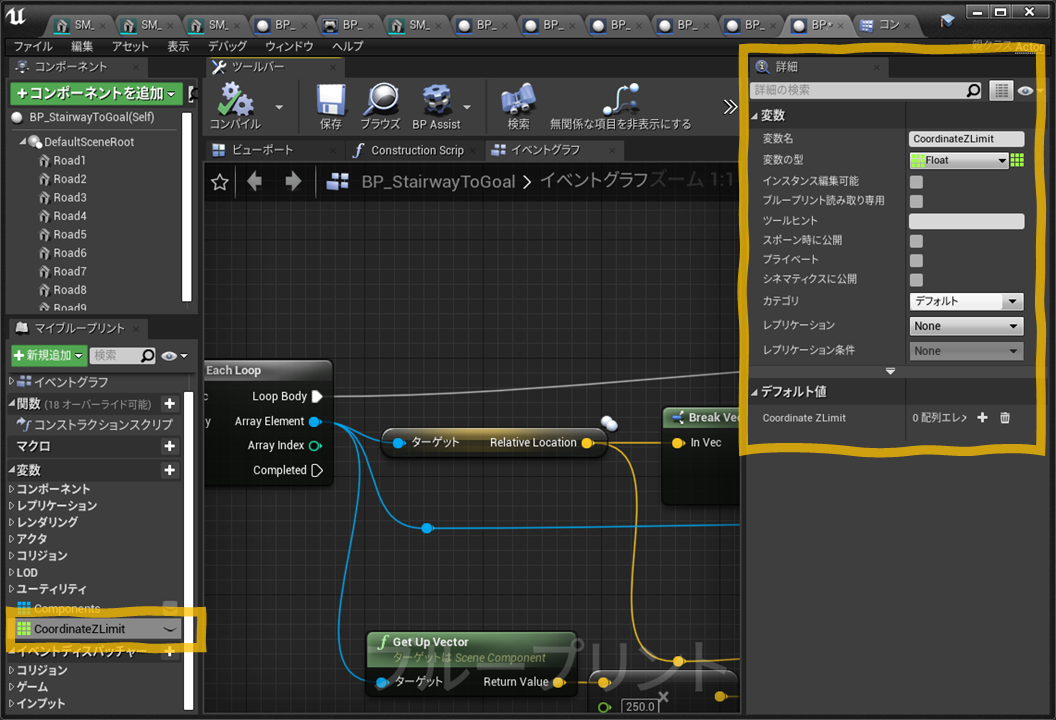The image size is (1056, 720).
Task: Open the レプリケーション None dropdown
Action: (966, 326)
